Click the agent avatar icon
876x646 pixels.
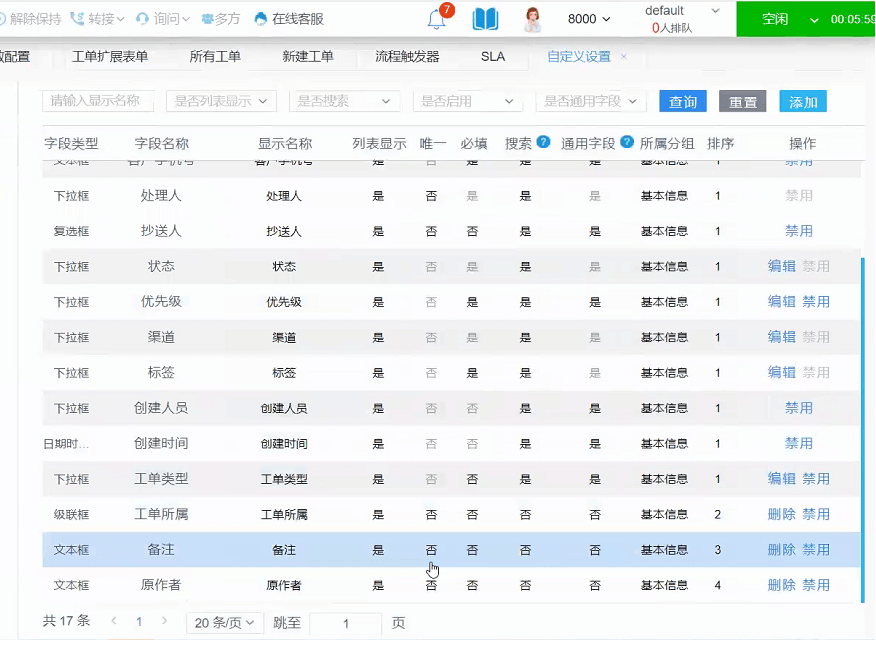click(533, 19)
